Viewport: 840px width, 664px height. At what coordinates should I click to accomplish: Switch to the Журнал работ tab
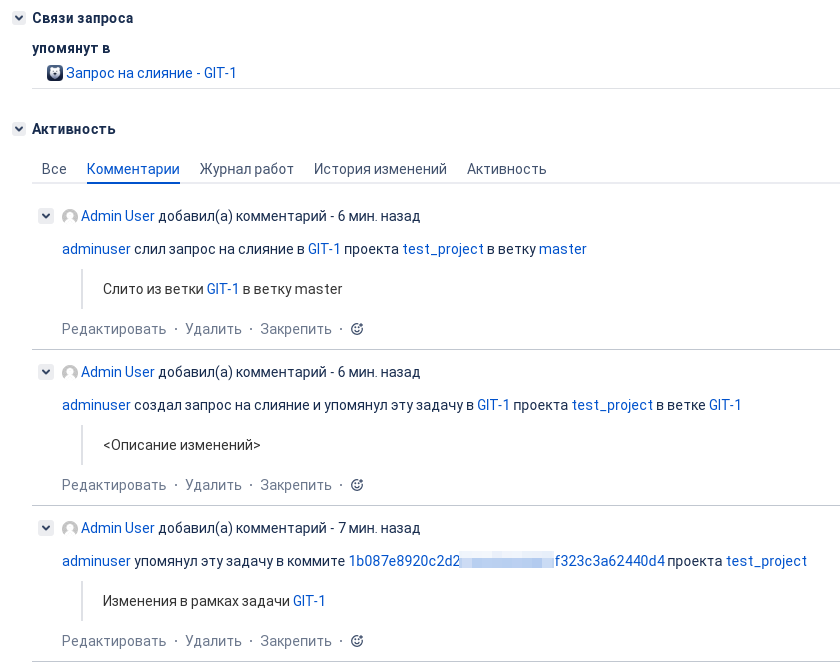coord(246,169)
